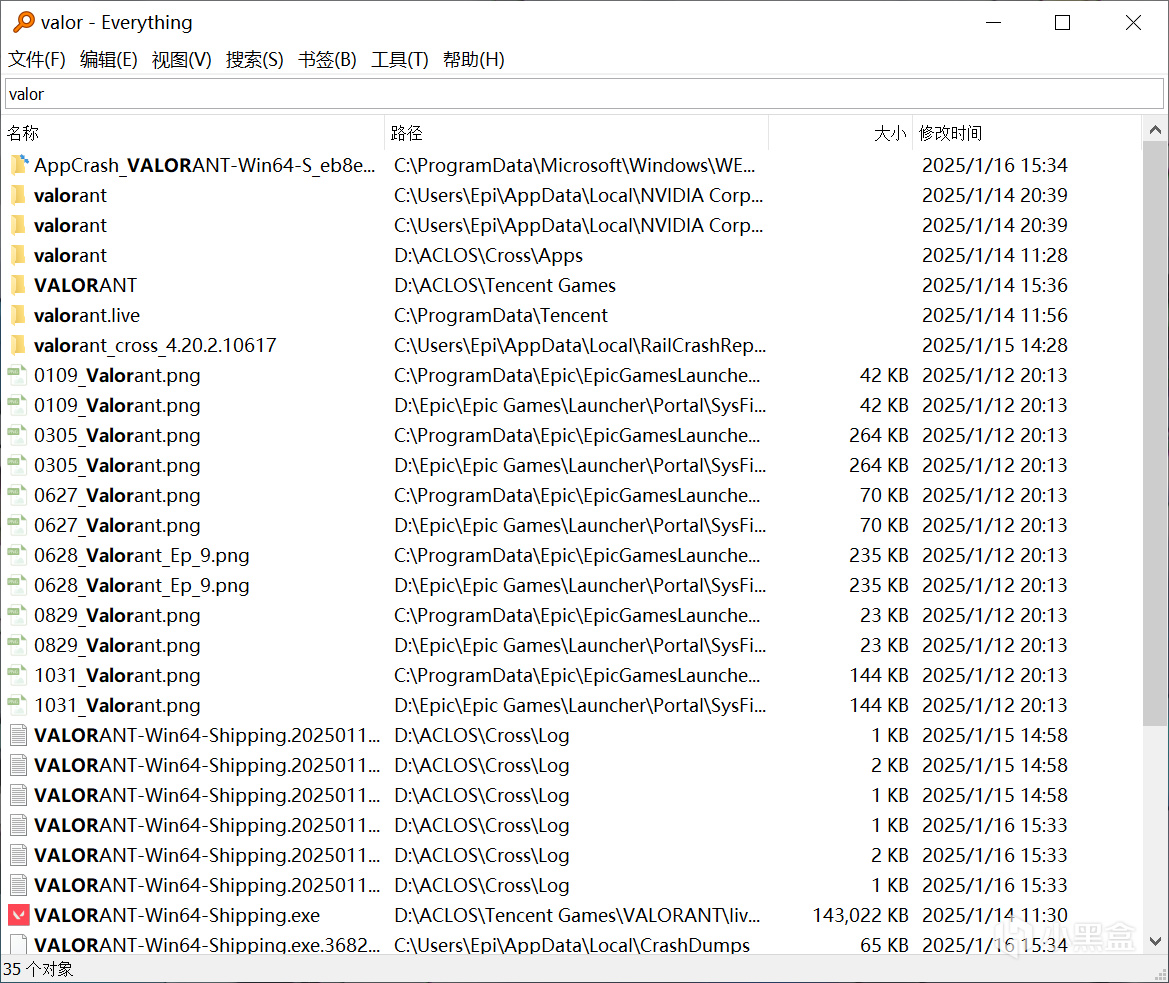Screen dimensions: 1169x983
Task: Click the vertical scrollbar thumb
Action: 1155,435
